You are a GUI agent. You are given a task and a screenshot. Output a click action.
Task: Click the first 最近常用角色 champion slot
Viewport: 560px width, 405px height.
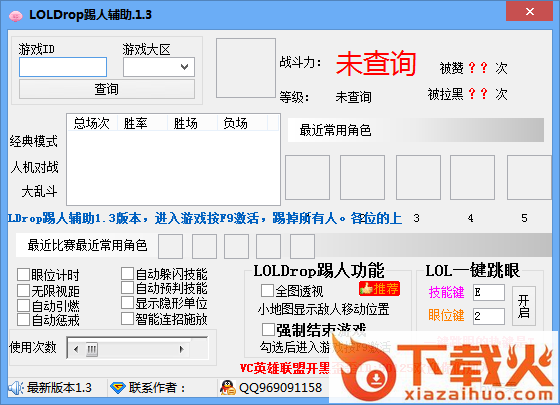coord(307,177)
